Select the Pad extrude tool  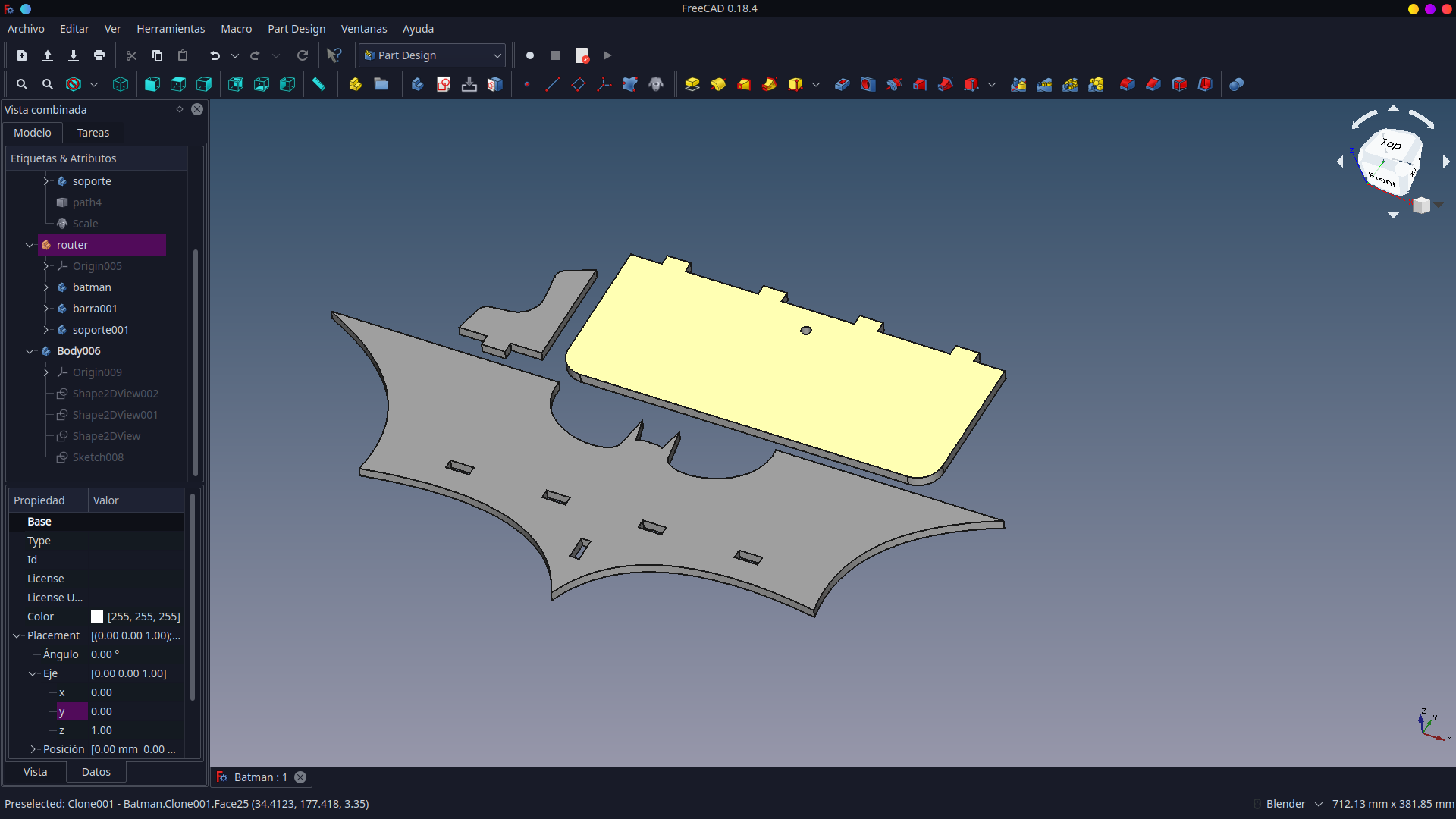(692, 84)
